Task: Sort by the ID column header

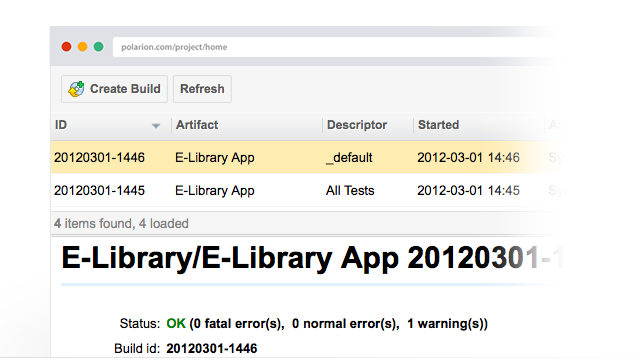Action: click(61, 125)
